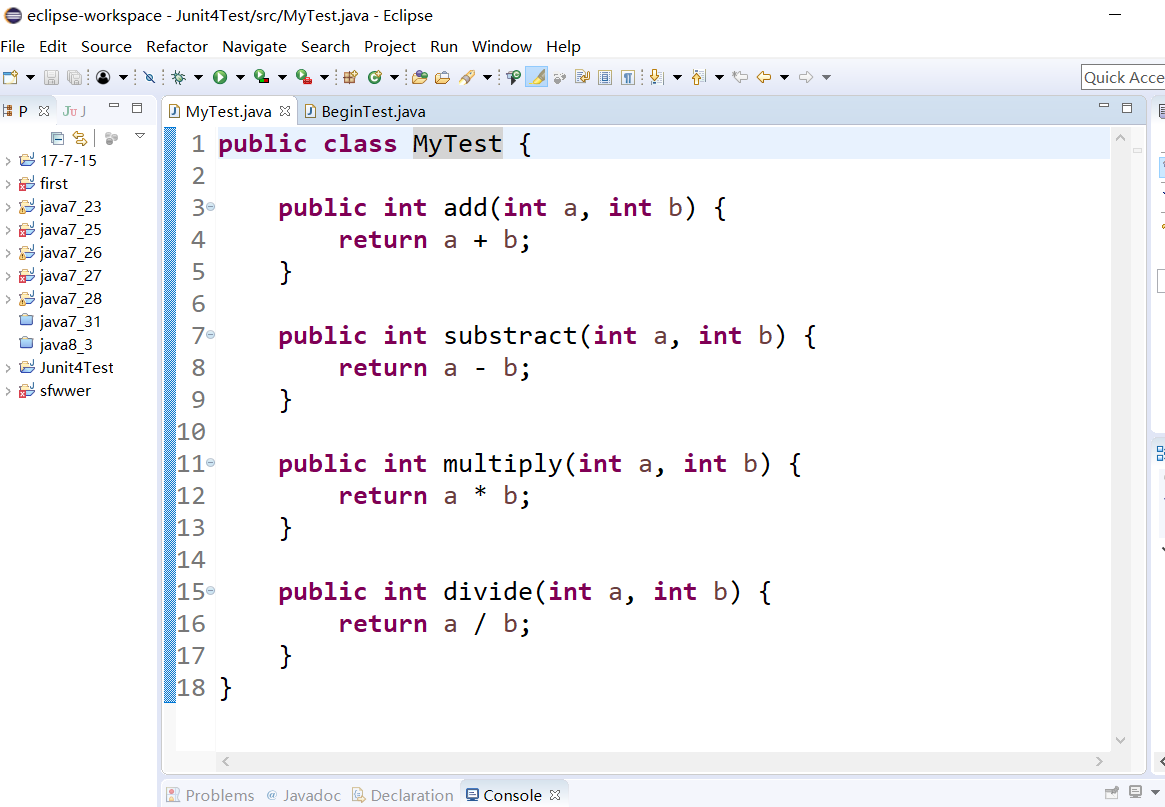The width and height of the screenshot is (1165, 807).
Task: Open the Debug configurations dropdown arrow
Action: coord(198,77)
